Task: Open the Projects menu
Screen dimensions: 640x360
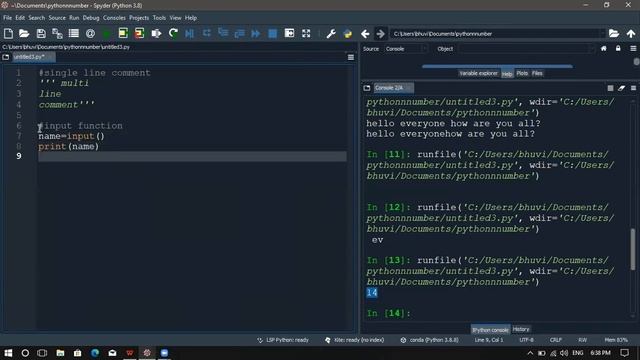Action: 139,18
